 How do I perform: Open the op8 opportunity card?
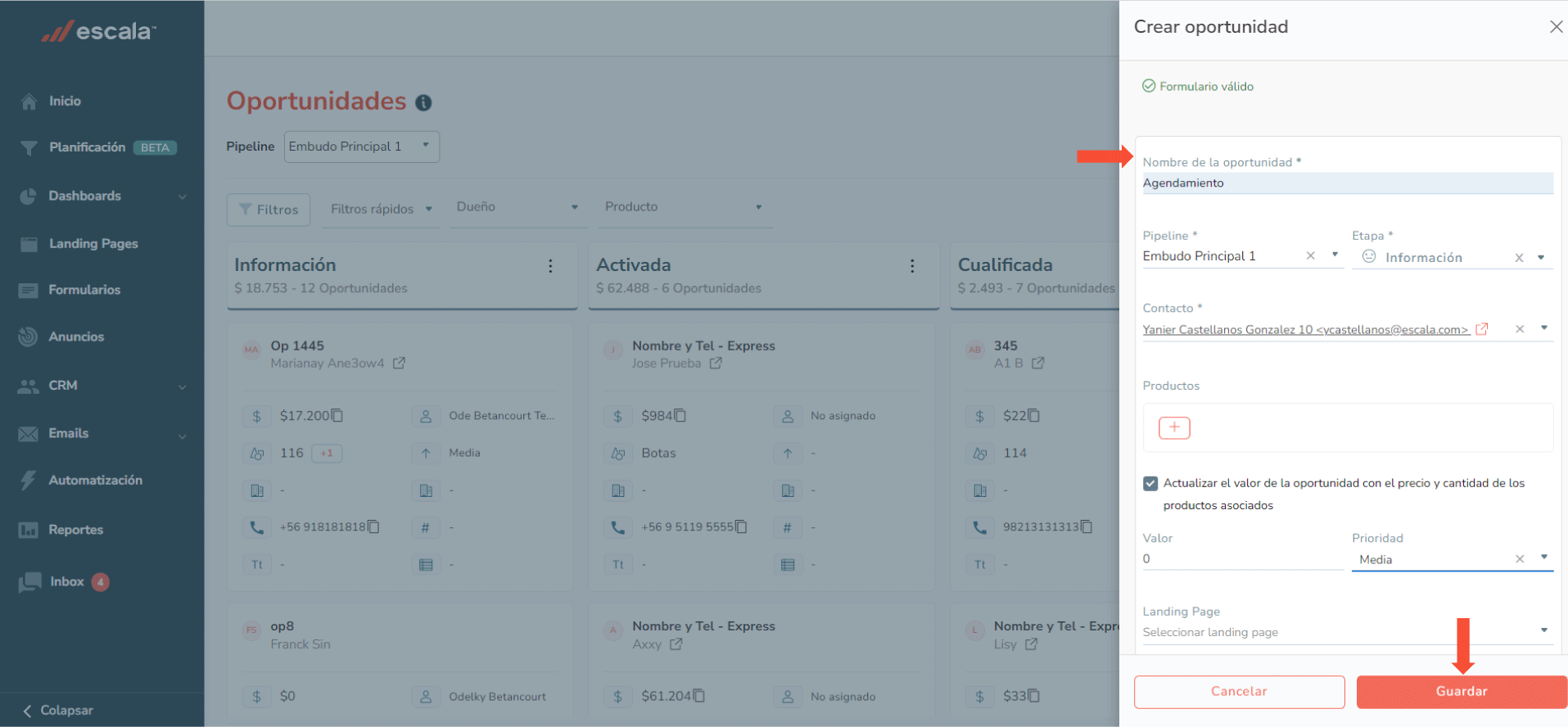pos(282,626)
